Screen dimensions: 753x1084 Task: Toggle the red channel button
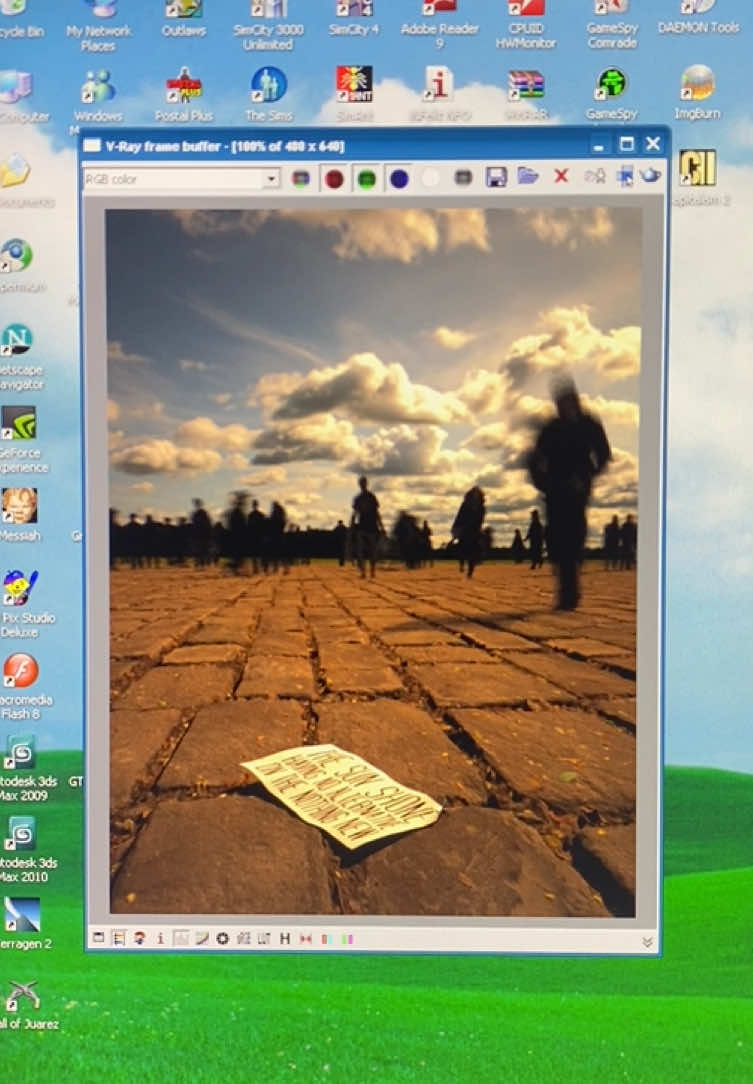tap(335, 179)
